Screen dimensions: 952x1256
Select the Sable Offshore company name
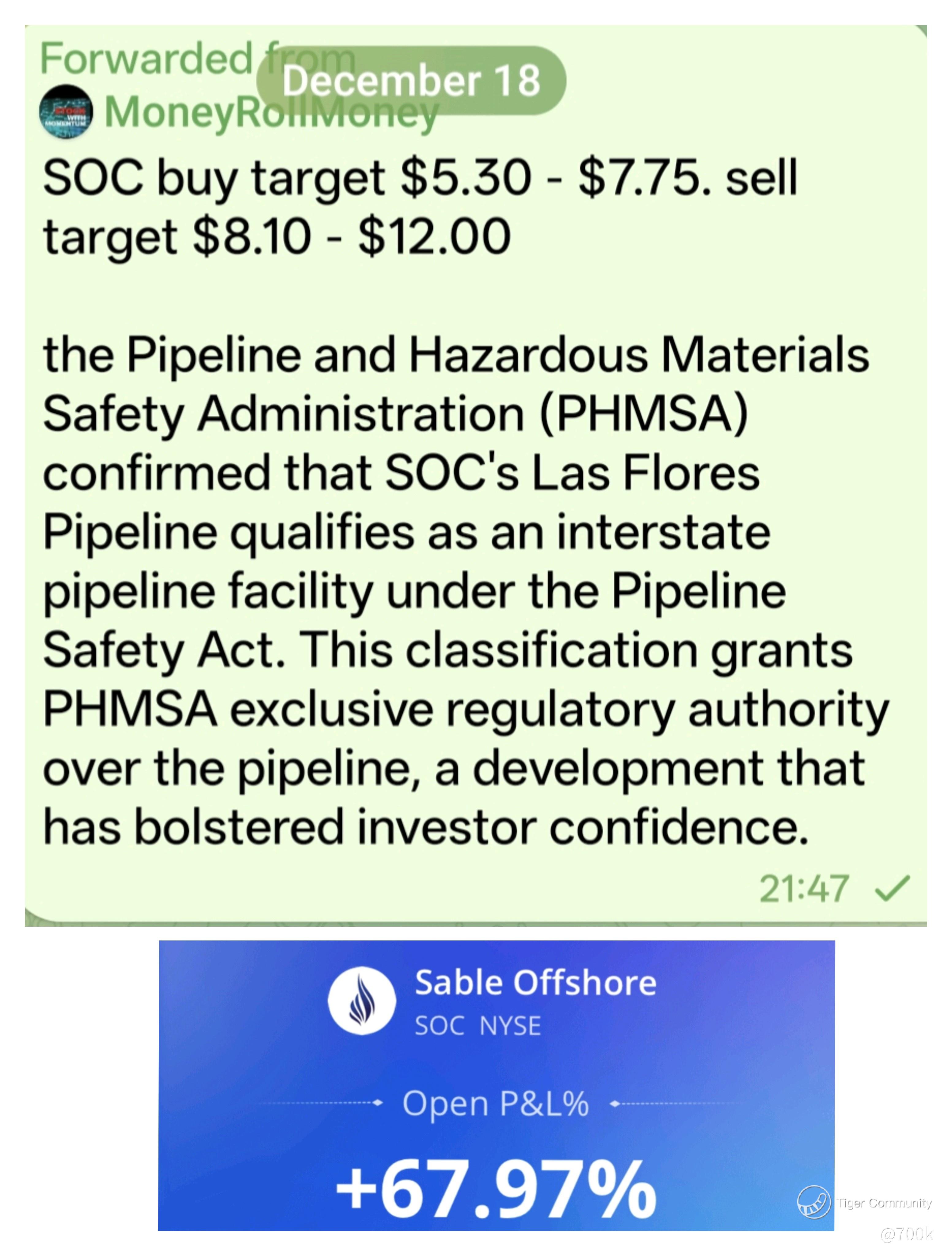click(535, 983)
